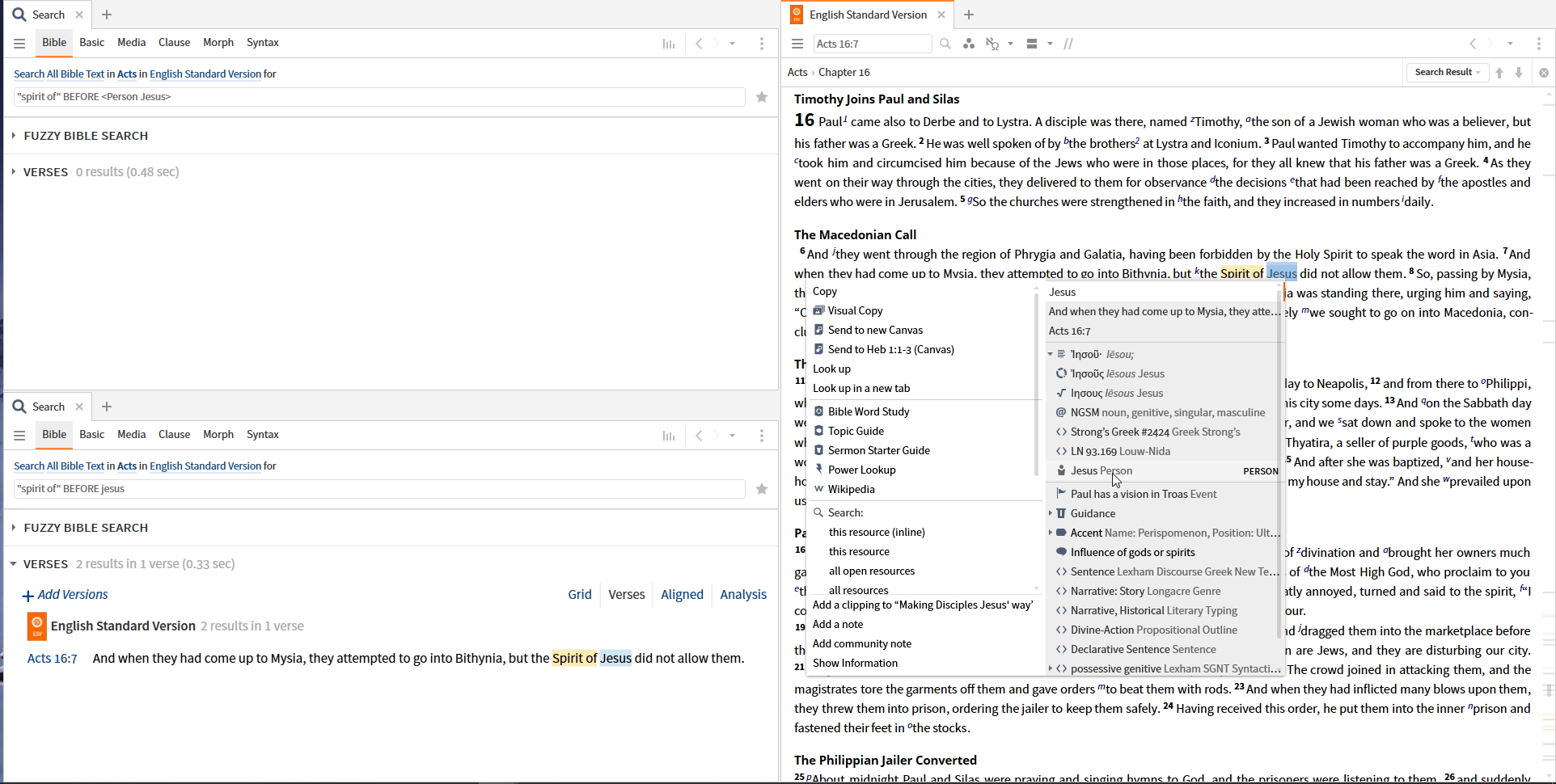Open the kebab menu of lower Search panel
This screenshot has height=784, width=1556.
coord(762,436)
